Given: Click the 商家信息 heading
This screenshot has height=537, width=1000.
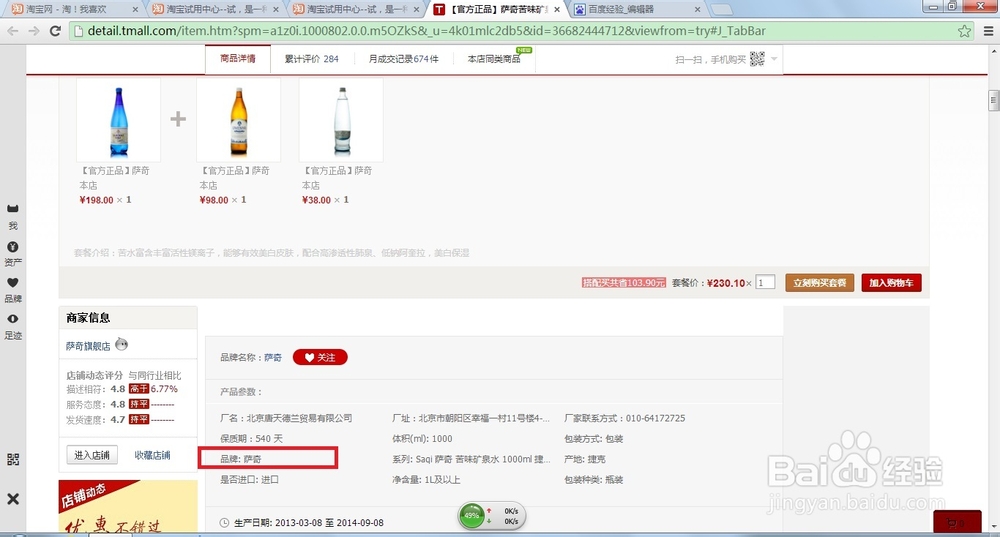Looking at the screenshot, I should coord(88,318).
